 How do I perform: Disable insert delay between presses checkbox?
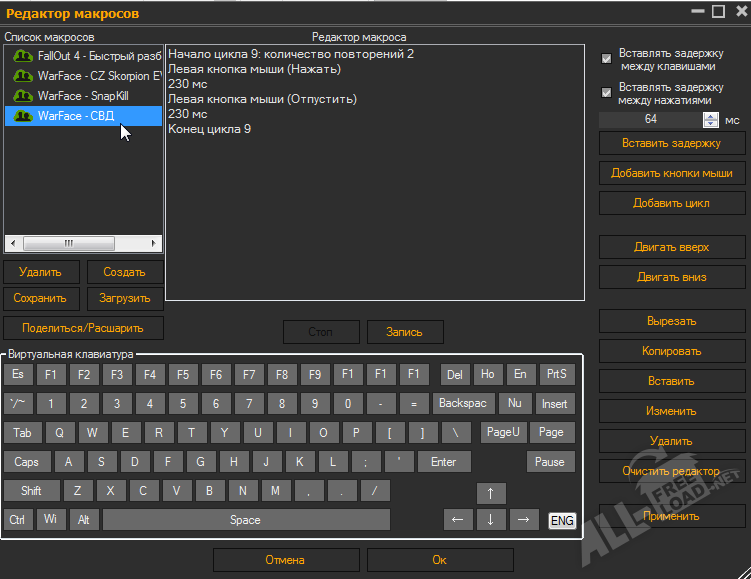606,93
